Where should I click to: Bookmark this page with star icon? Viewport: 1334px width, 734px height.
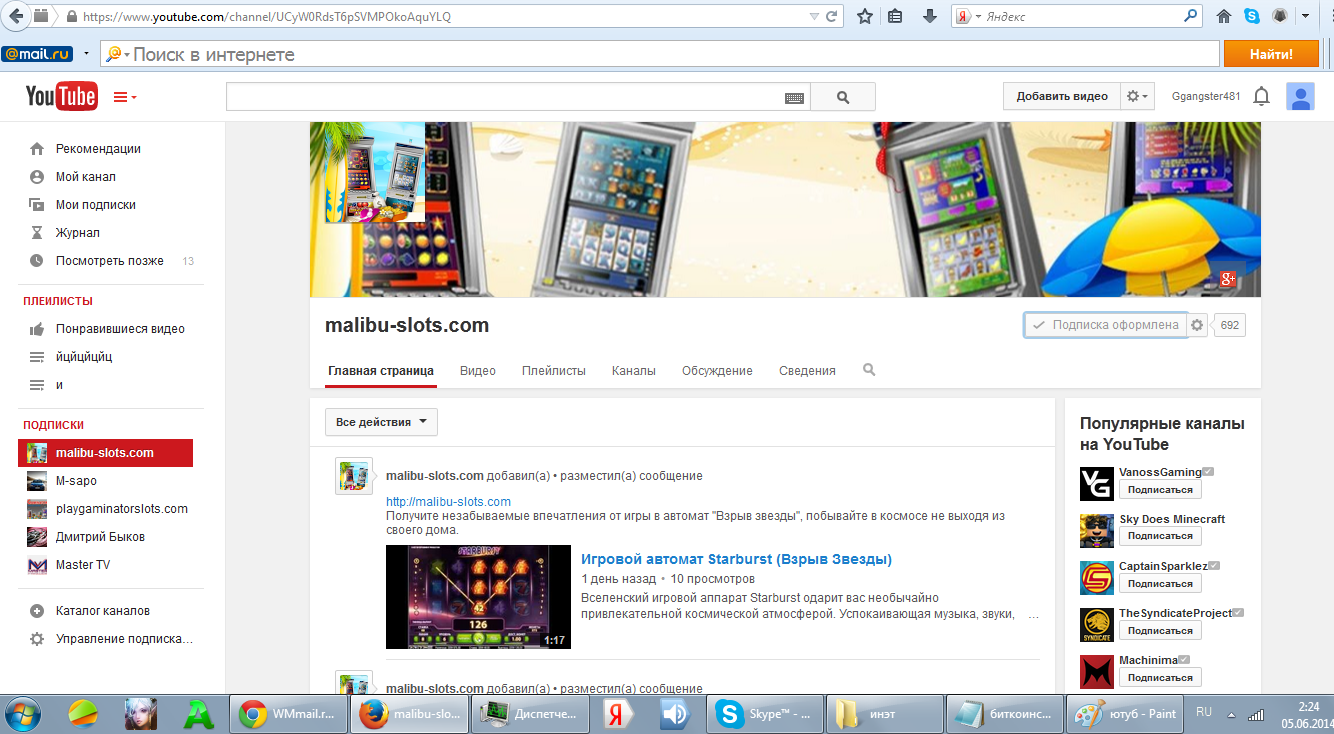click(865, 16)
